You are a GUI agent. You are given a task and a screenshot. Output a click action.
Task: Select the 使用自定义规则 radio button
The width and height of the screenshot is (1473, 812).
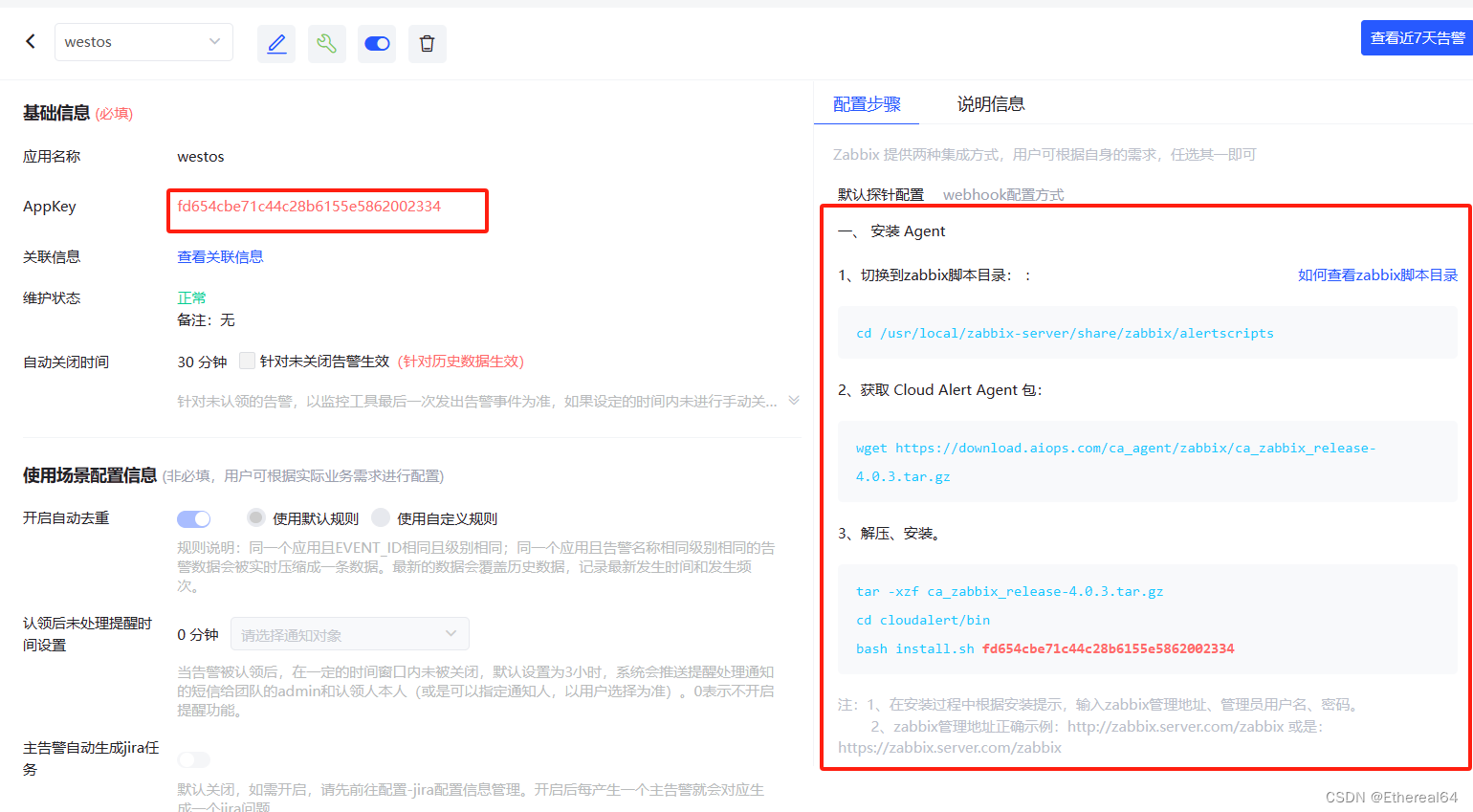coord(381,517)
